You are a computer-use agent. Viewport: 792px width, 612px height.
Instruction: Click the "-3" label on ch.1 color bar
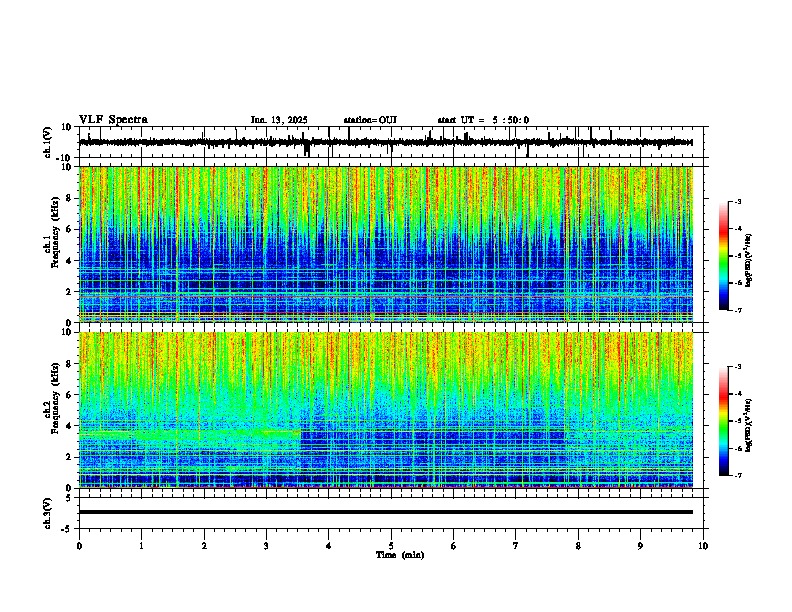point(738,202)
